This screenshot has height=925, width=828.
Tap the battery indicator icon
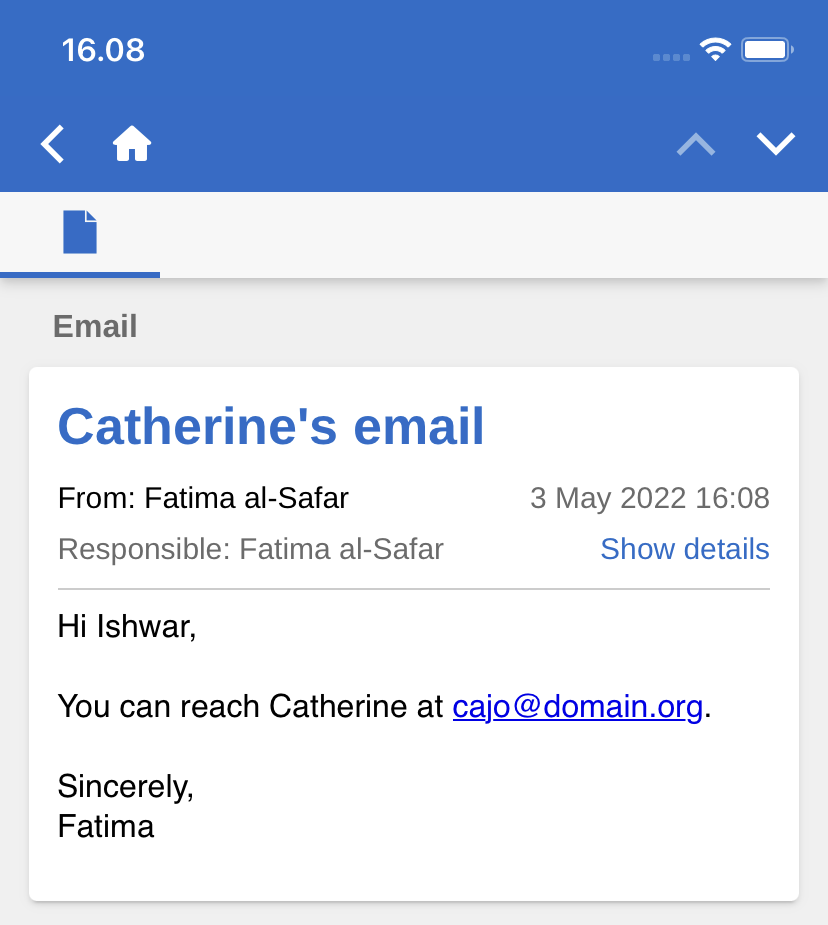(767, 50)
